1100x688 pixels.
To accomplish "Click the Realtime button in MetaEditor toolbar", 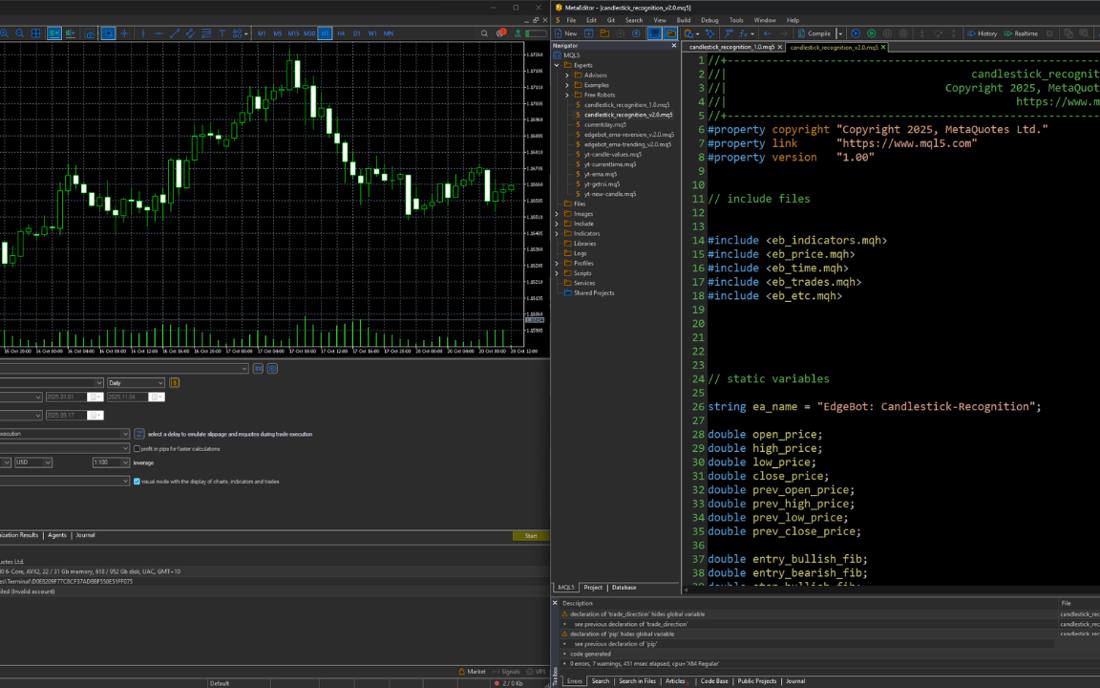I will pos(1021,33).
